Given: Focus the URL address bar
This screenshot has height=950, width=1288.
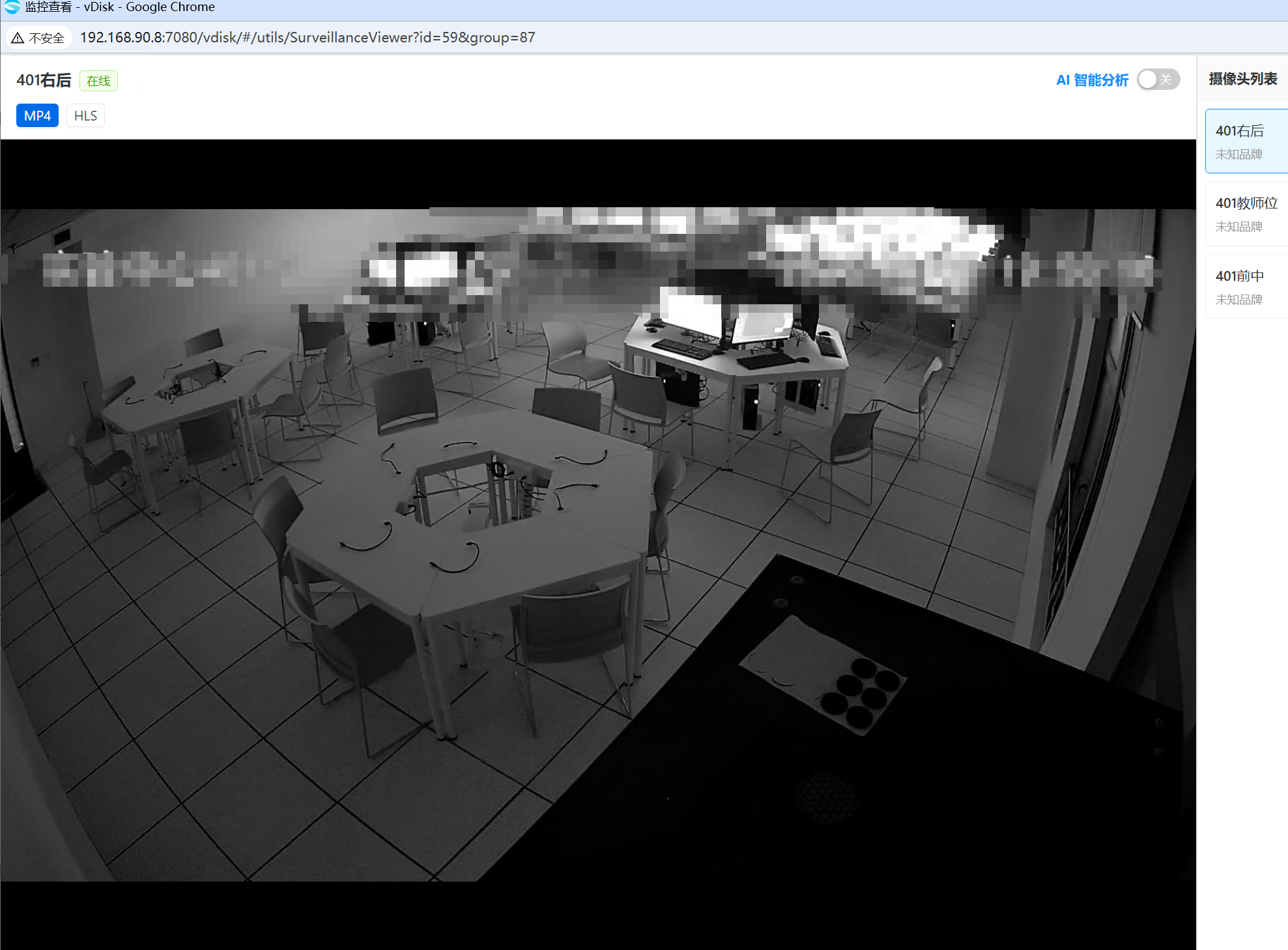Looking at the screenshot, I should click(307, 38).
